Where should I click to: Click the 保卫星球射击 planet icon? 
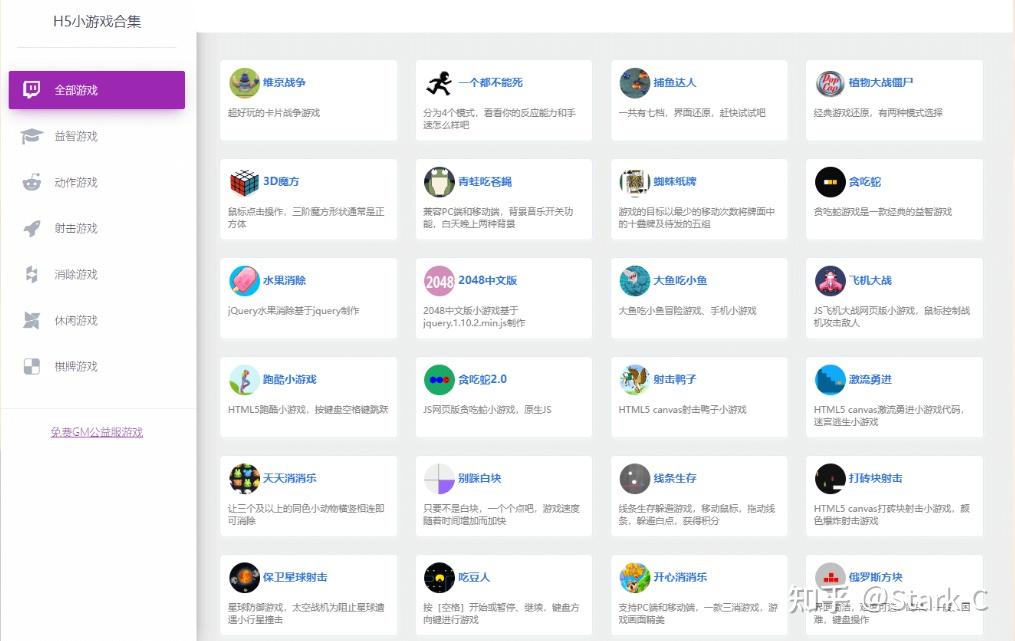[245, 578]
